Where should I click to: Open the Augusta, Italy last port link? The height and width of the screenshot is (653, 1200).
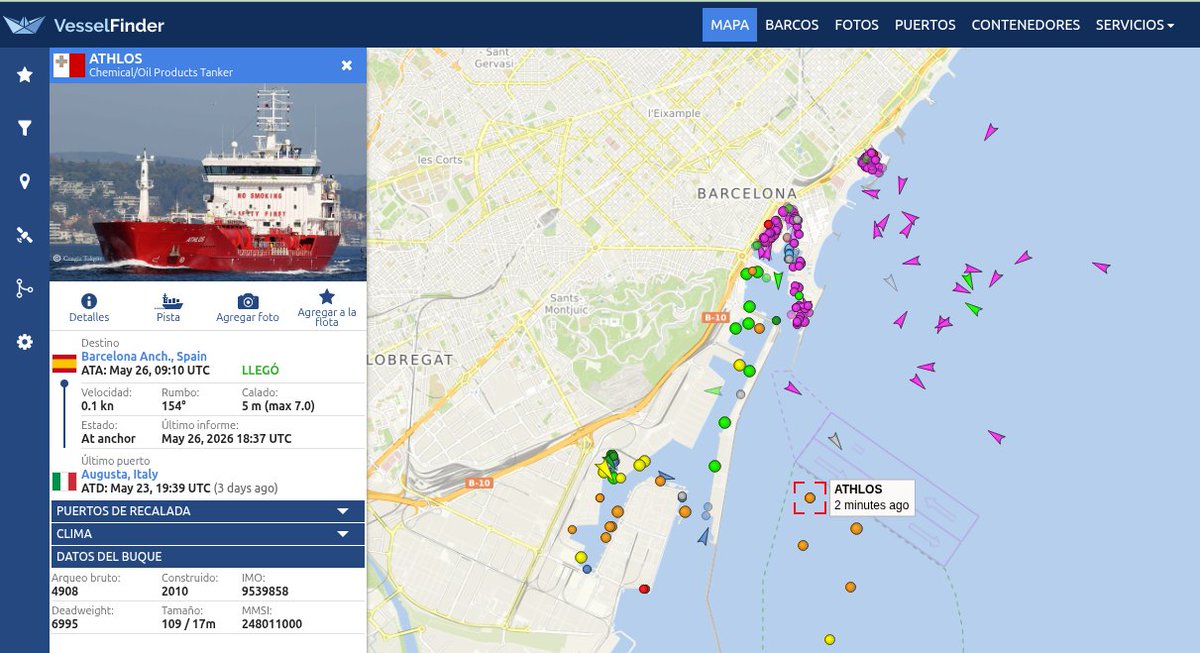pos(119,474)
